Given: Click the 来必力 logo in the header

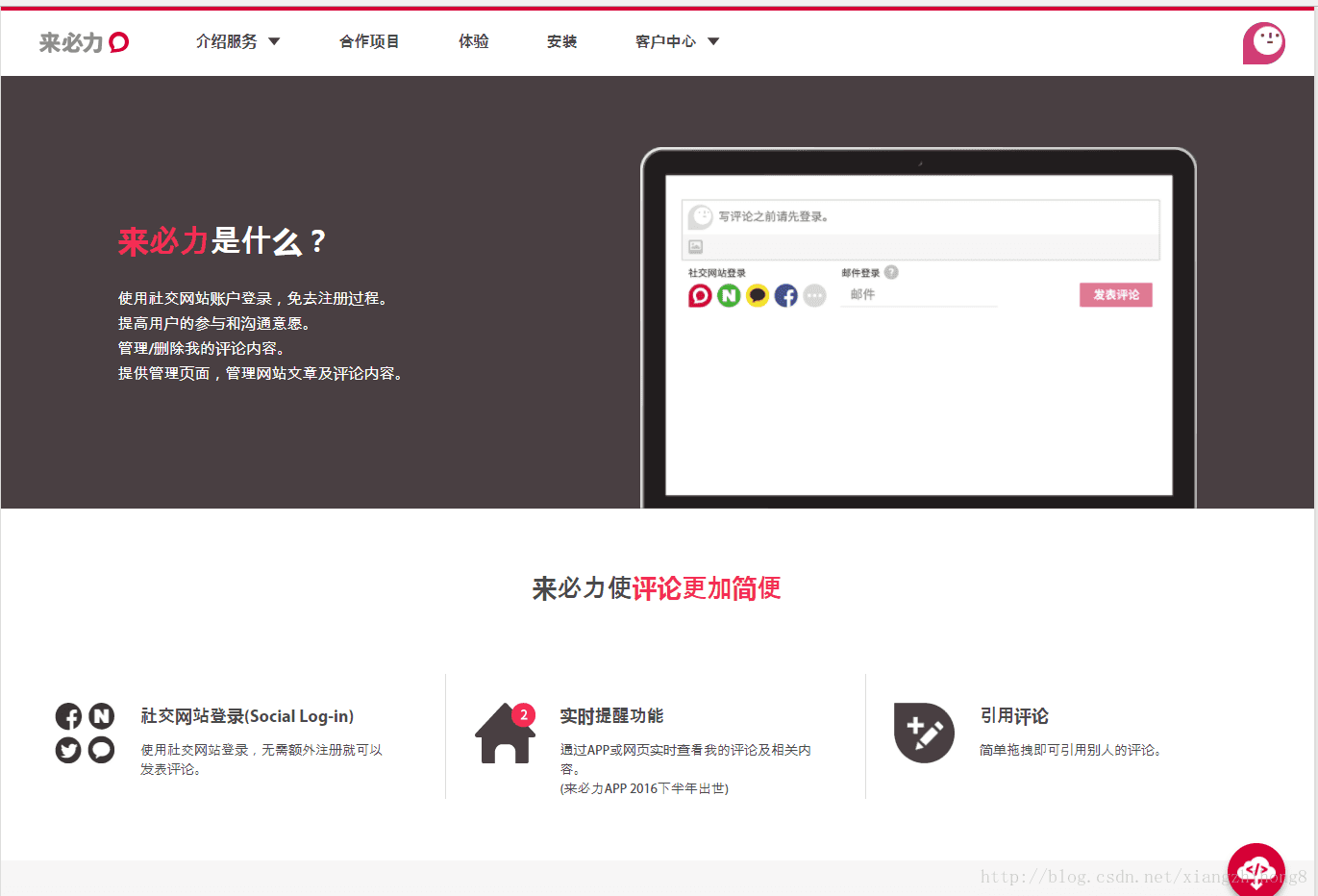Looking at the screenshot, I should [84, 42].
